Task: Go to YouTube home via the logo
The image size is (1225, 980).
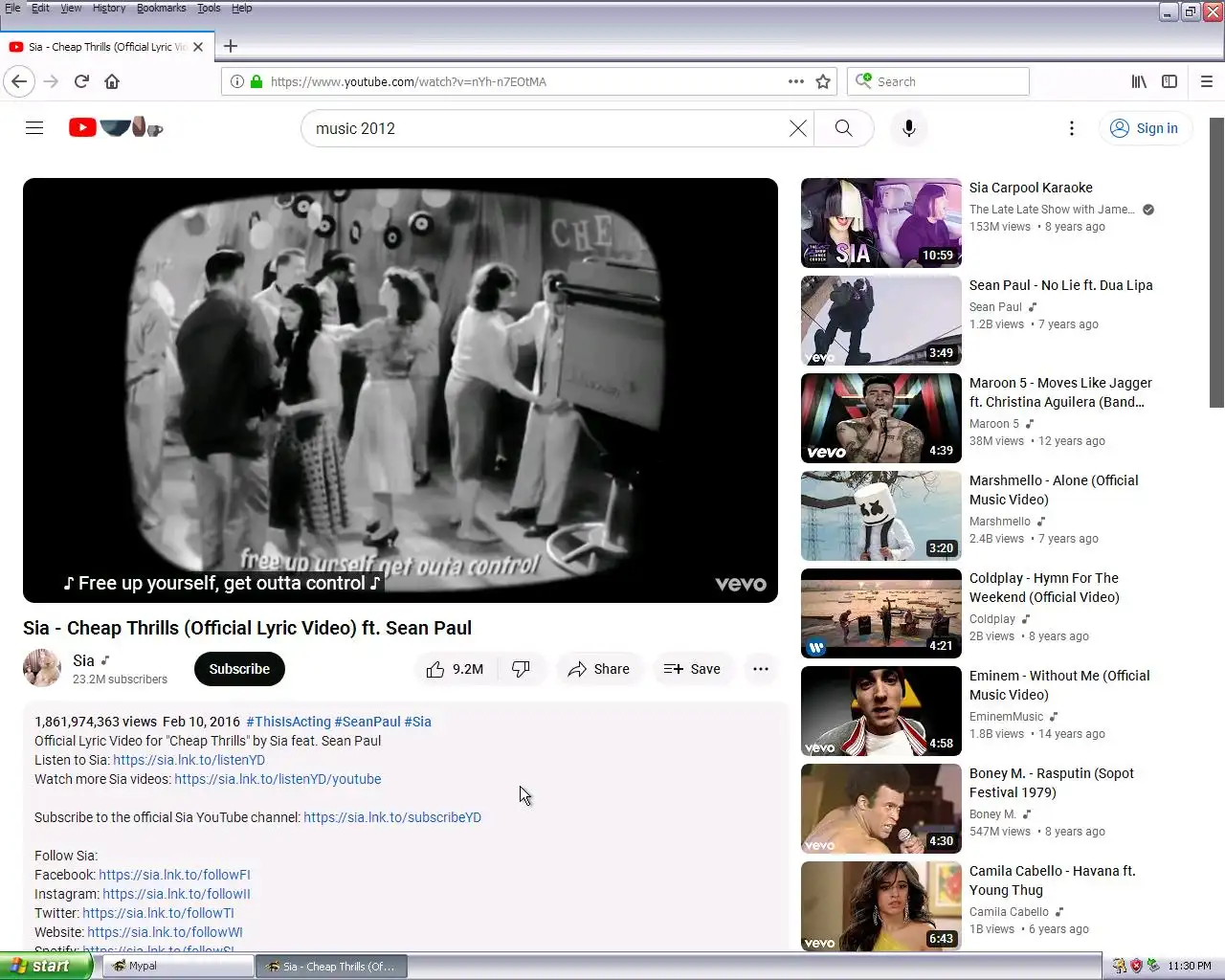Action: coord(116,127)
